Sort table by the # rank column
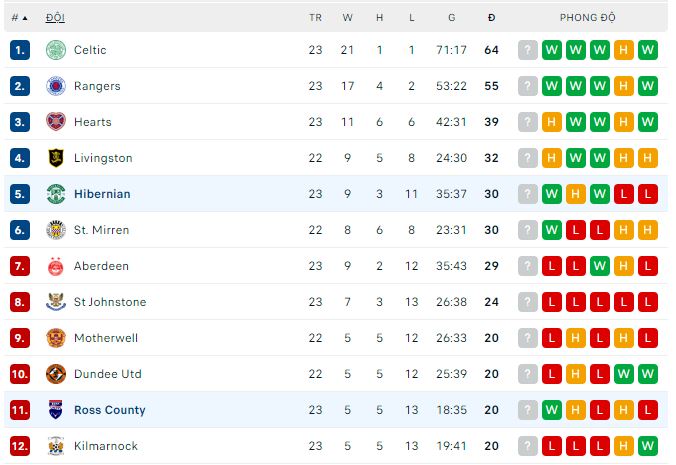This screenshot has height=465, width=676. pos(19,17)
